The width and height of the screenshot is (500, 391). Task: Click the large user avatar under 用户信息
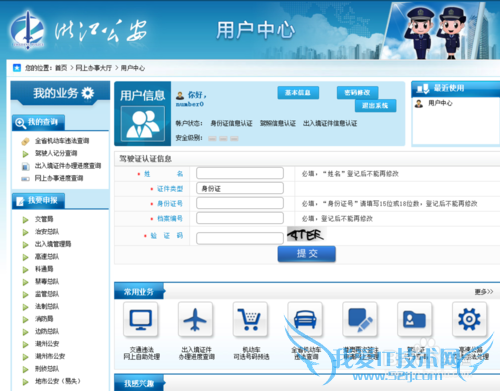pyautogui.click(x=143, y=124)
